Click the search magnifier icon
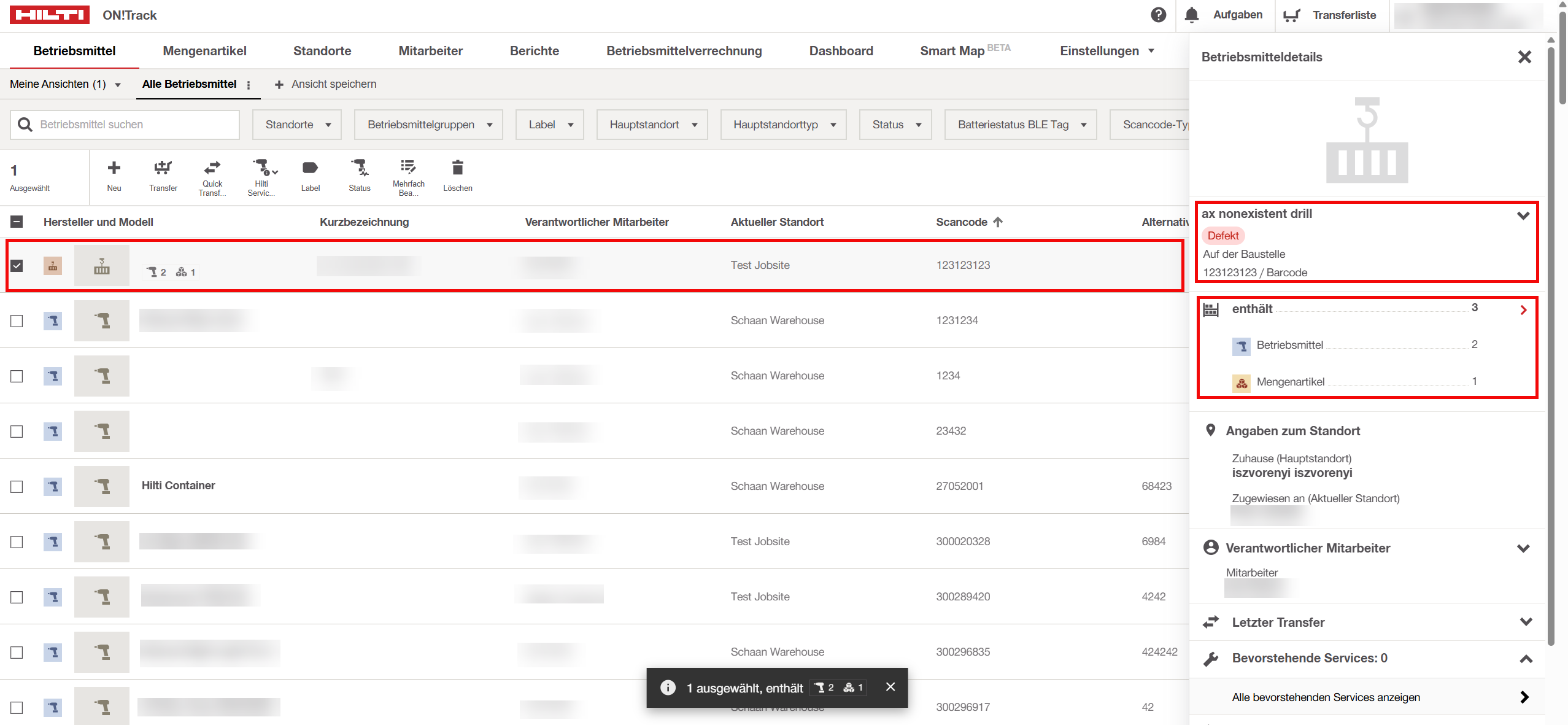The width and height of the screenshot is (1568, 725). point(25,125)
